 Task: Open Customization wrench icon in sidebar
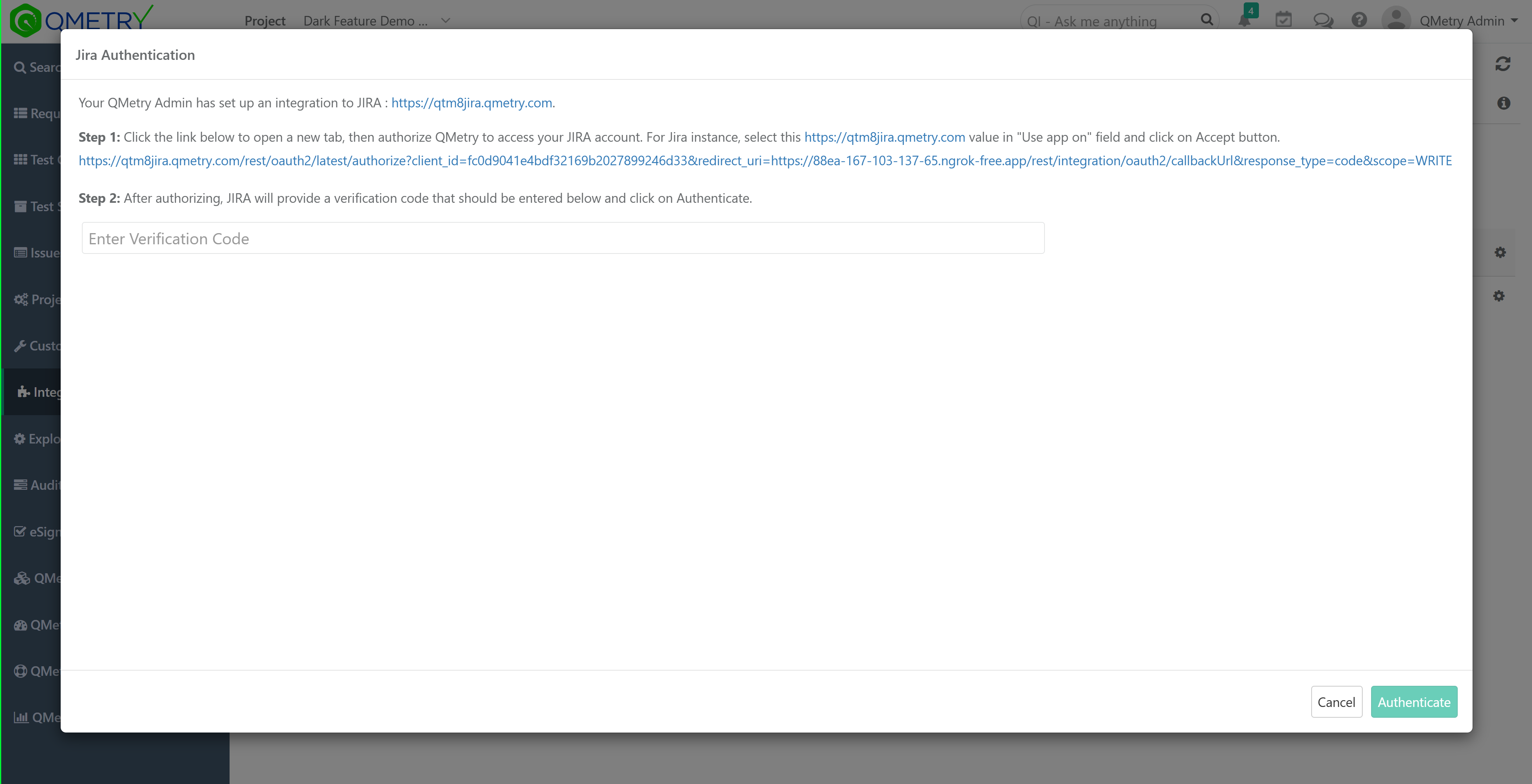(x=20, y=345)
